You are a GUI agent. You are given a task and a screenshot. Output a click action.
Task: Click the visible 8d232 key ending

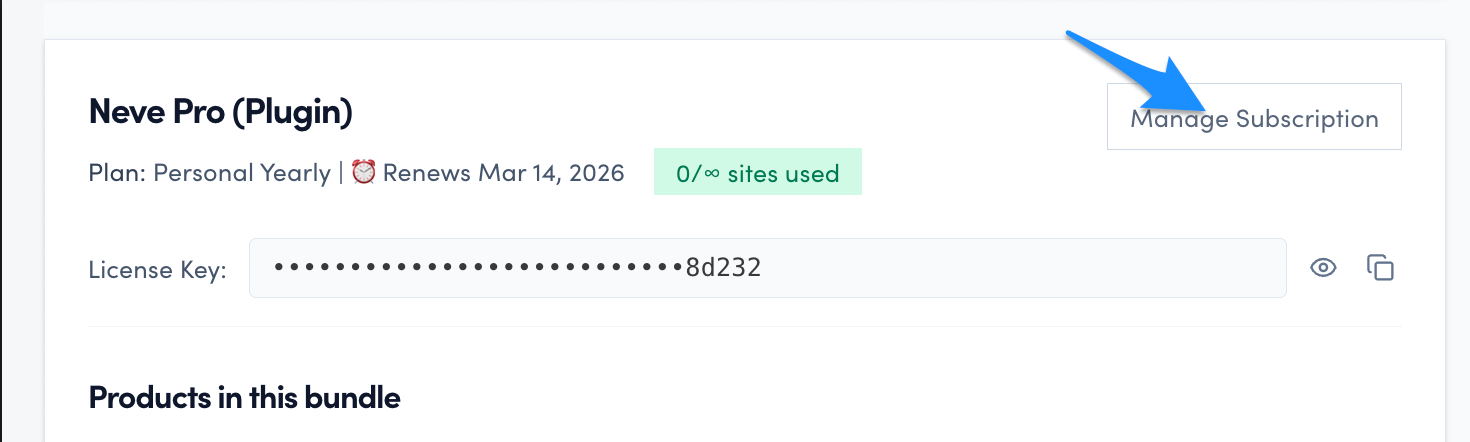click(x=723, y=268)
